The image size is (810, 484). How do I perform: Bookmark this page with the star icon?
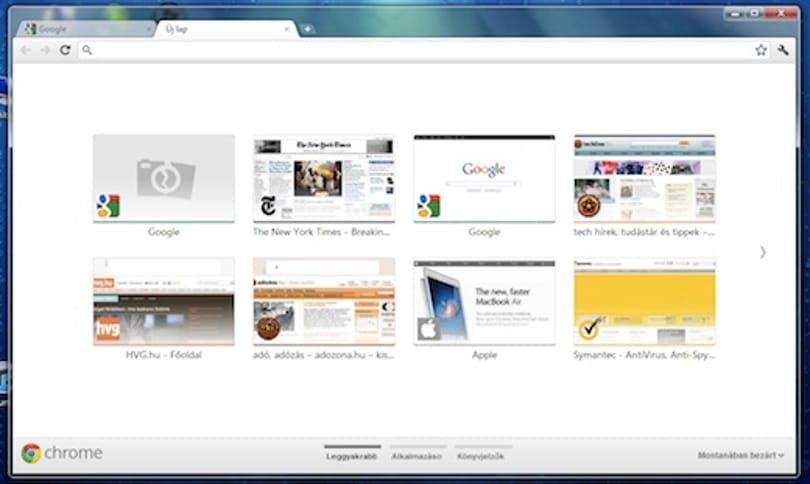pos(761,50)
